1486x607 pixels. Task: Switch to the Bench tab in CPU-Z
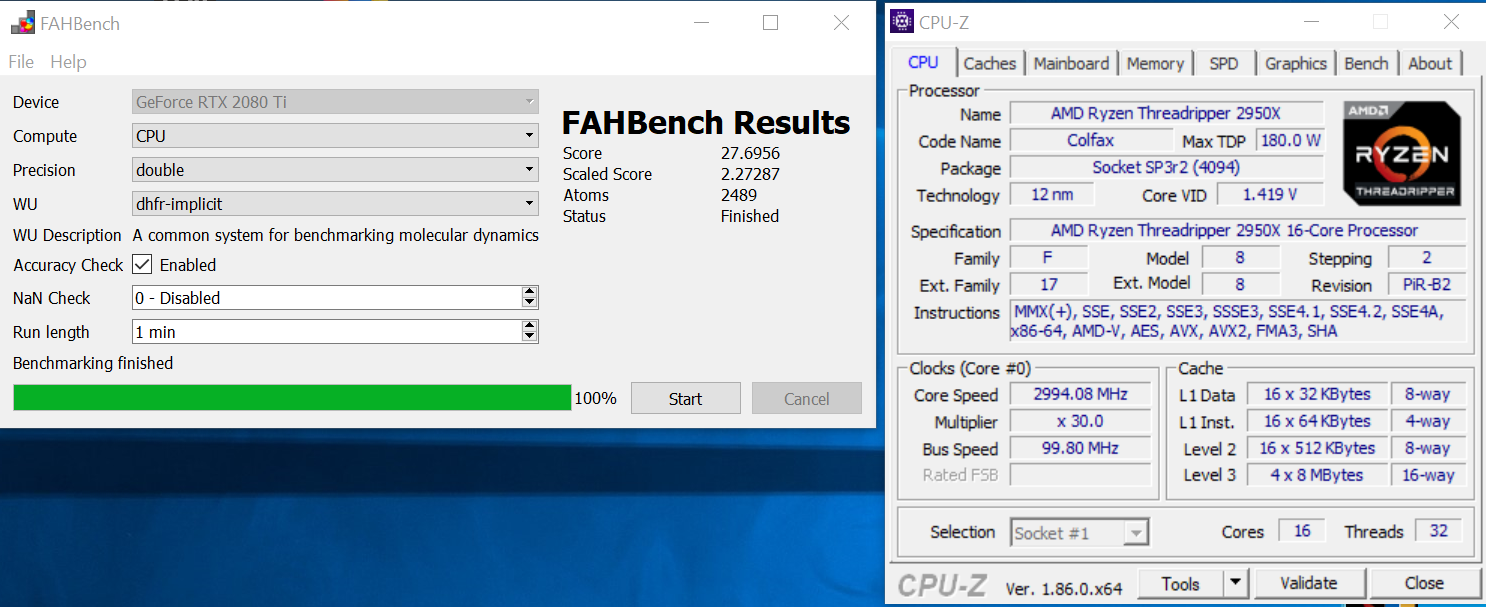[x=1366, y=63]
